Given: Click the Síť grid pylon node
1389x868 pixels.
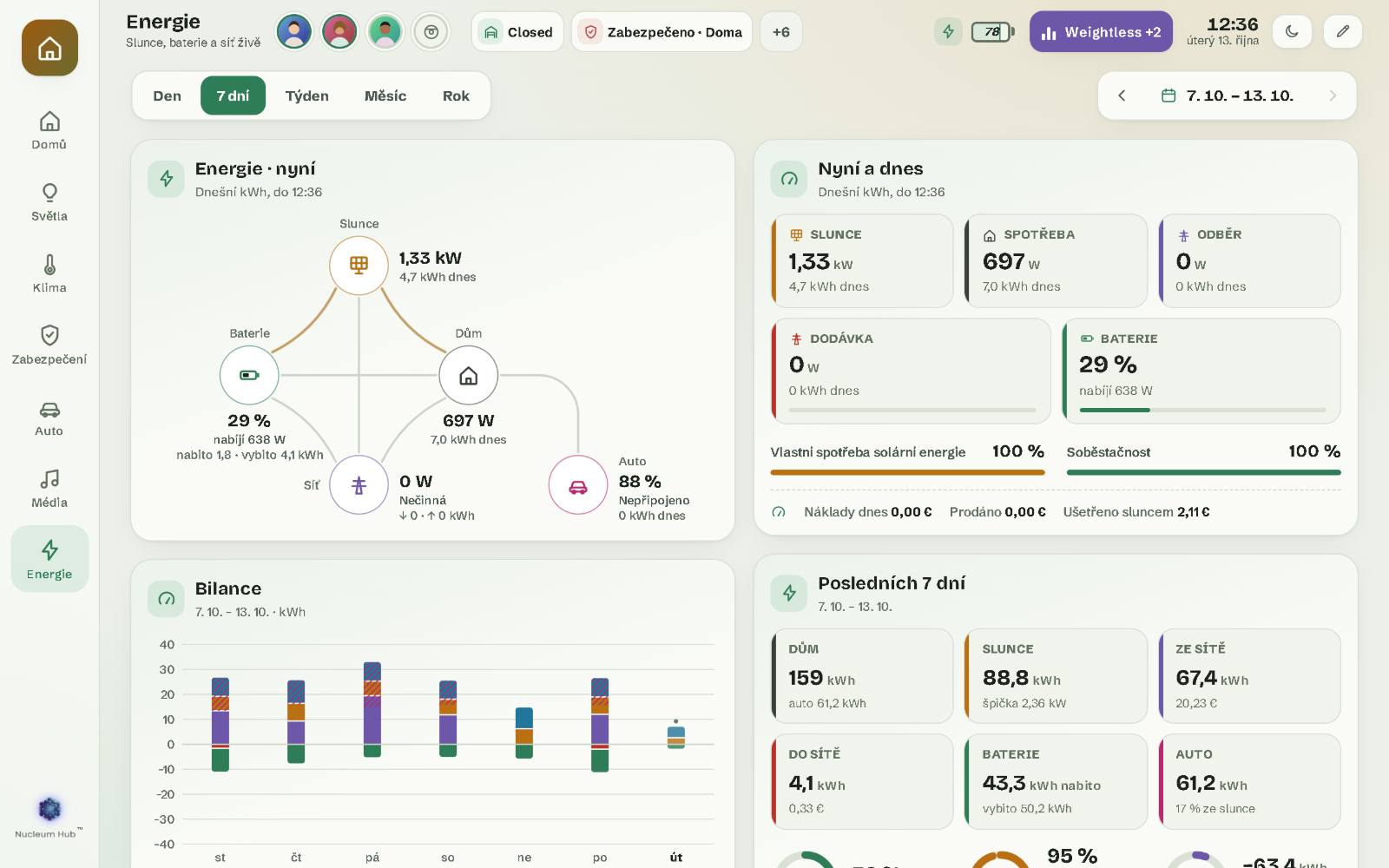Looking at the screenshot, I should tap(359, 485).
